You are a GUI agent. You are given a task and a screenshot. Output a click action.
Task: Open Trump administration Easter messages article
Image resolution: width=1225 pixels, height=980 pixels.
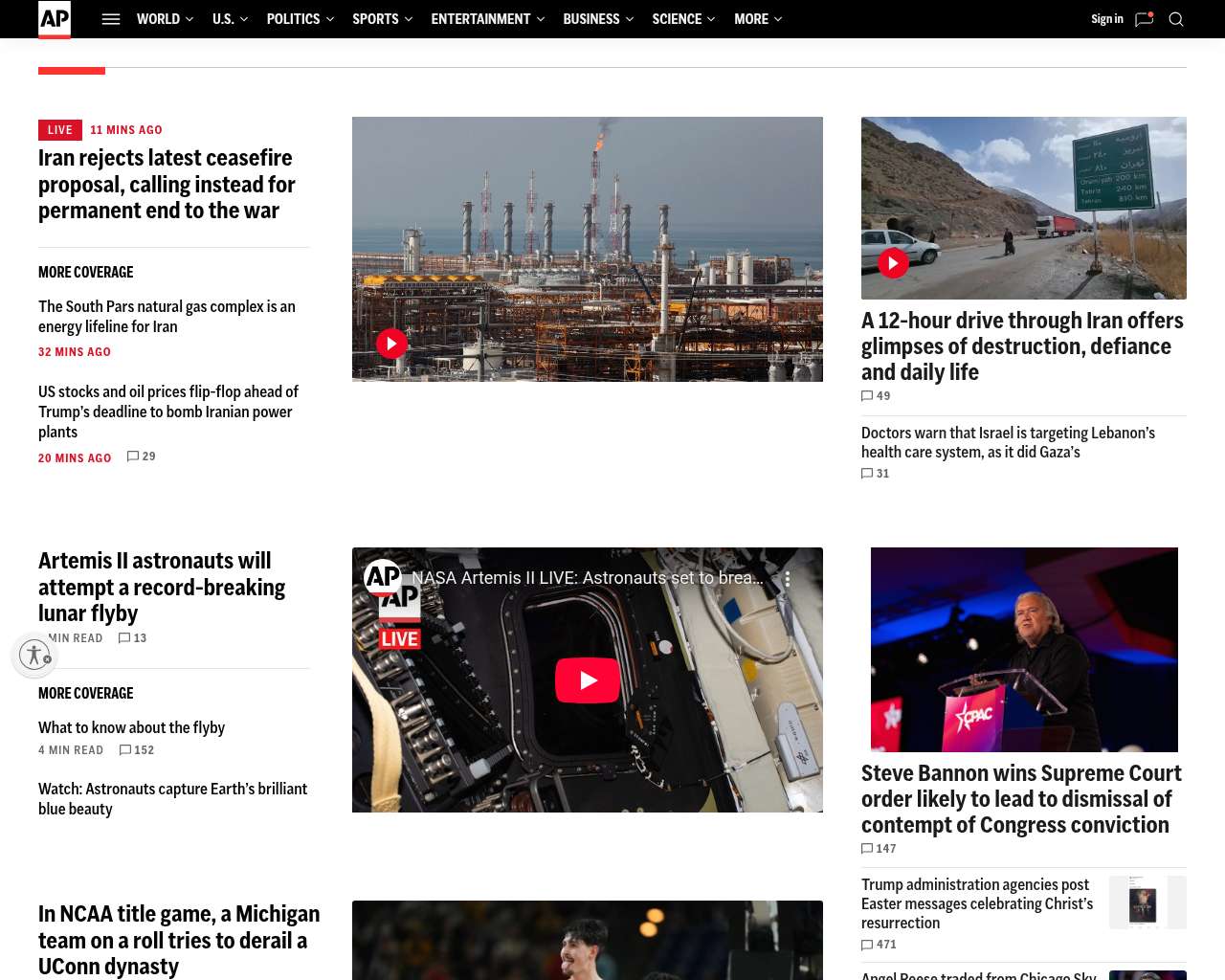coord(977,904)
